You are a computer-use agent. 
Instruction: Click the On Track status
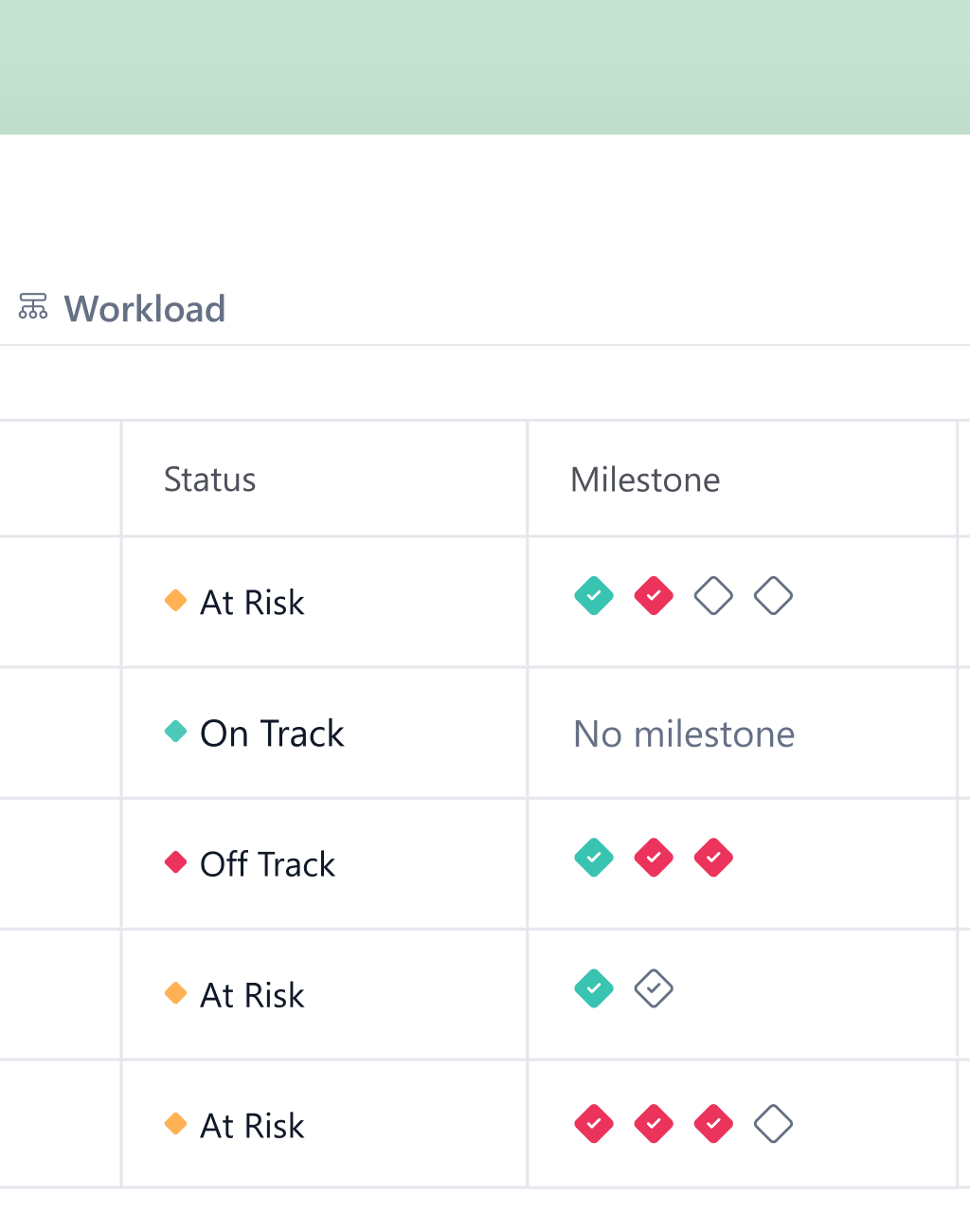tap(254, 734)
